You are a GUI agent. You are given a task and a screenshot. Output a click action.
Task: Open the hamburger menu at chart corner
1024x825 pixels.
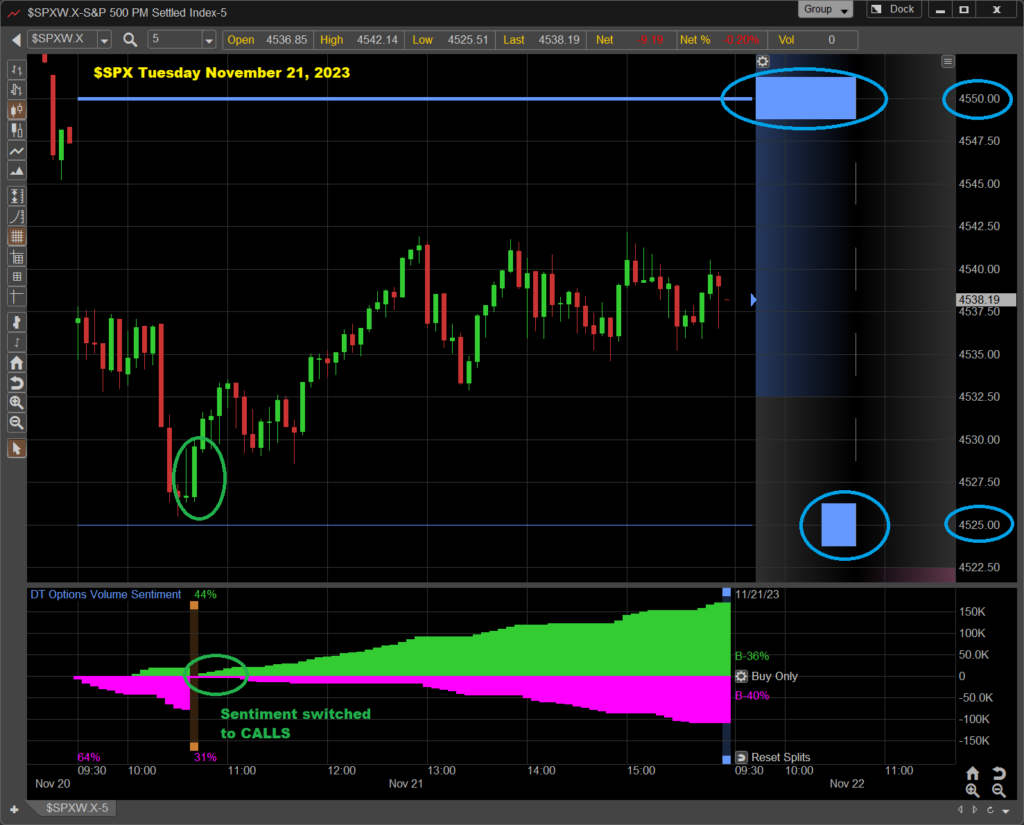pyautogui.click(x=948, y=61)
